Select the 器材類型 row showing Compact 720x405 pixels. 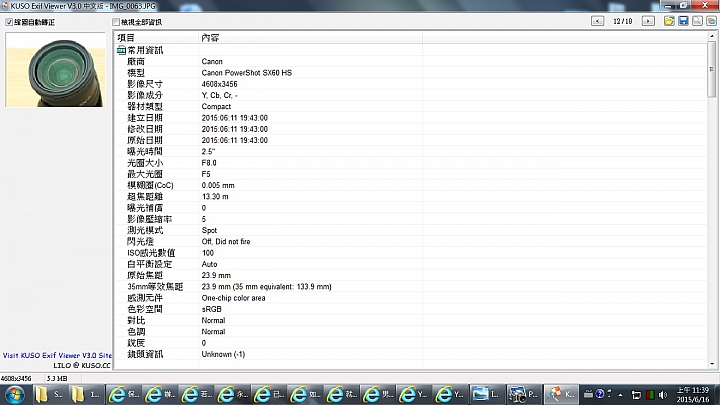click(411, 107)
